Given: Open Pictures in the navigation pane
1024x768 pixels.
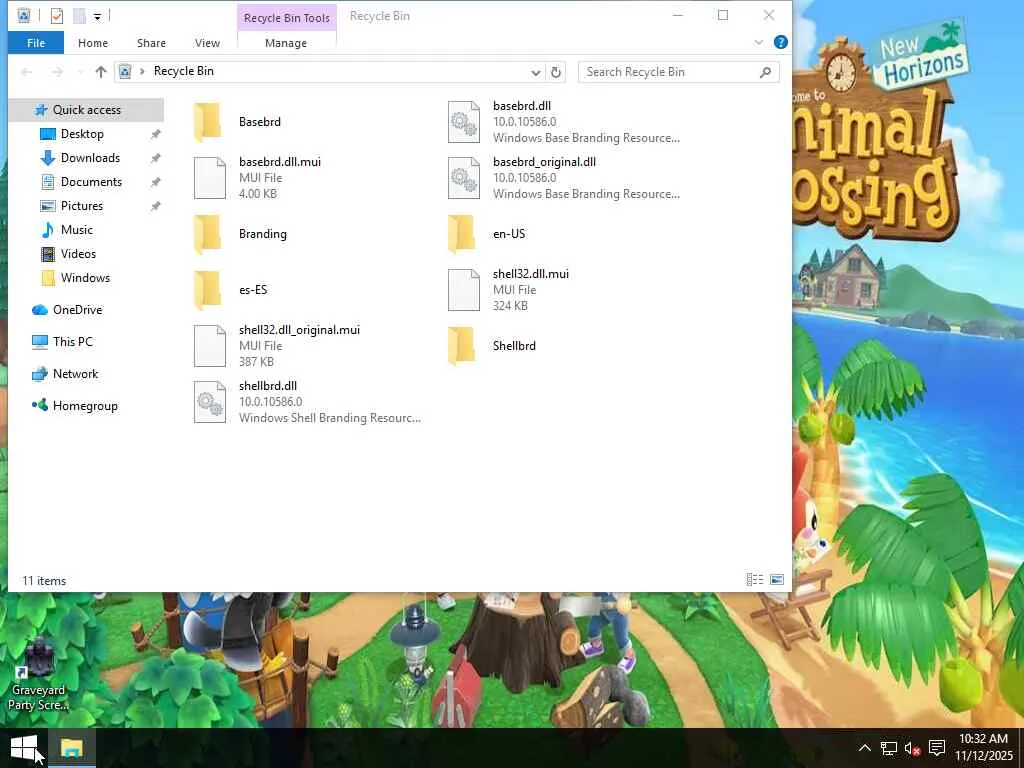Looking at the screenshot, I should pos(82,206).
